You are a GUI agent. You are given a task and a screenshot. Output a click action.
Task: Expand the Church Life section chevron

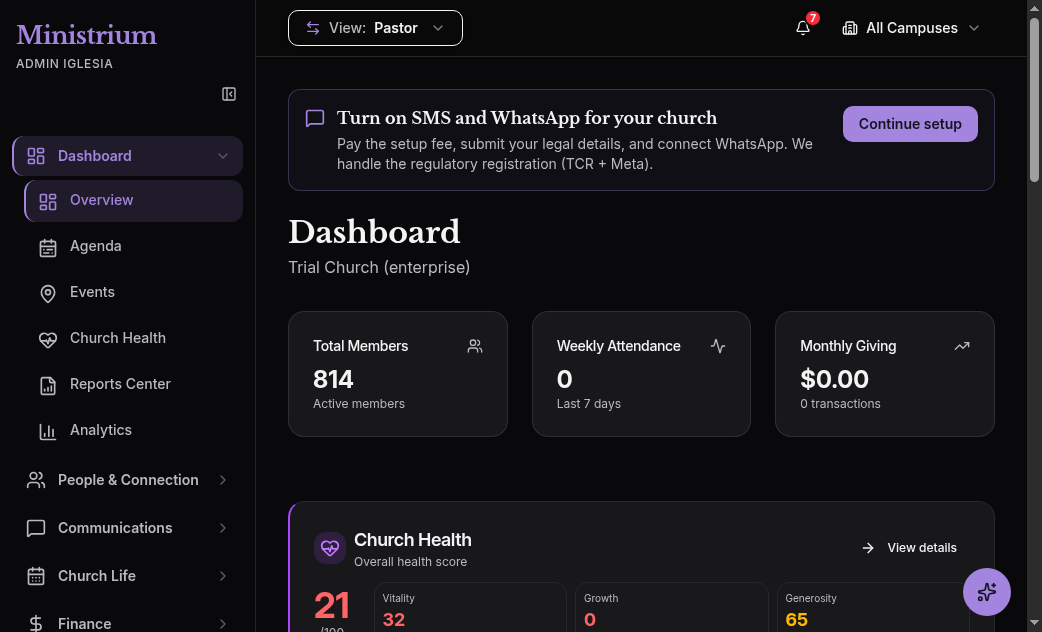tap(223, 576)
